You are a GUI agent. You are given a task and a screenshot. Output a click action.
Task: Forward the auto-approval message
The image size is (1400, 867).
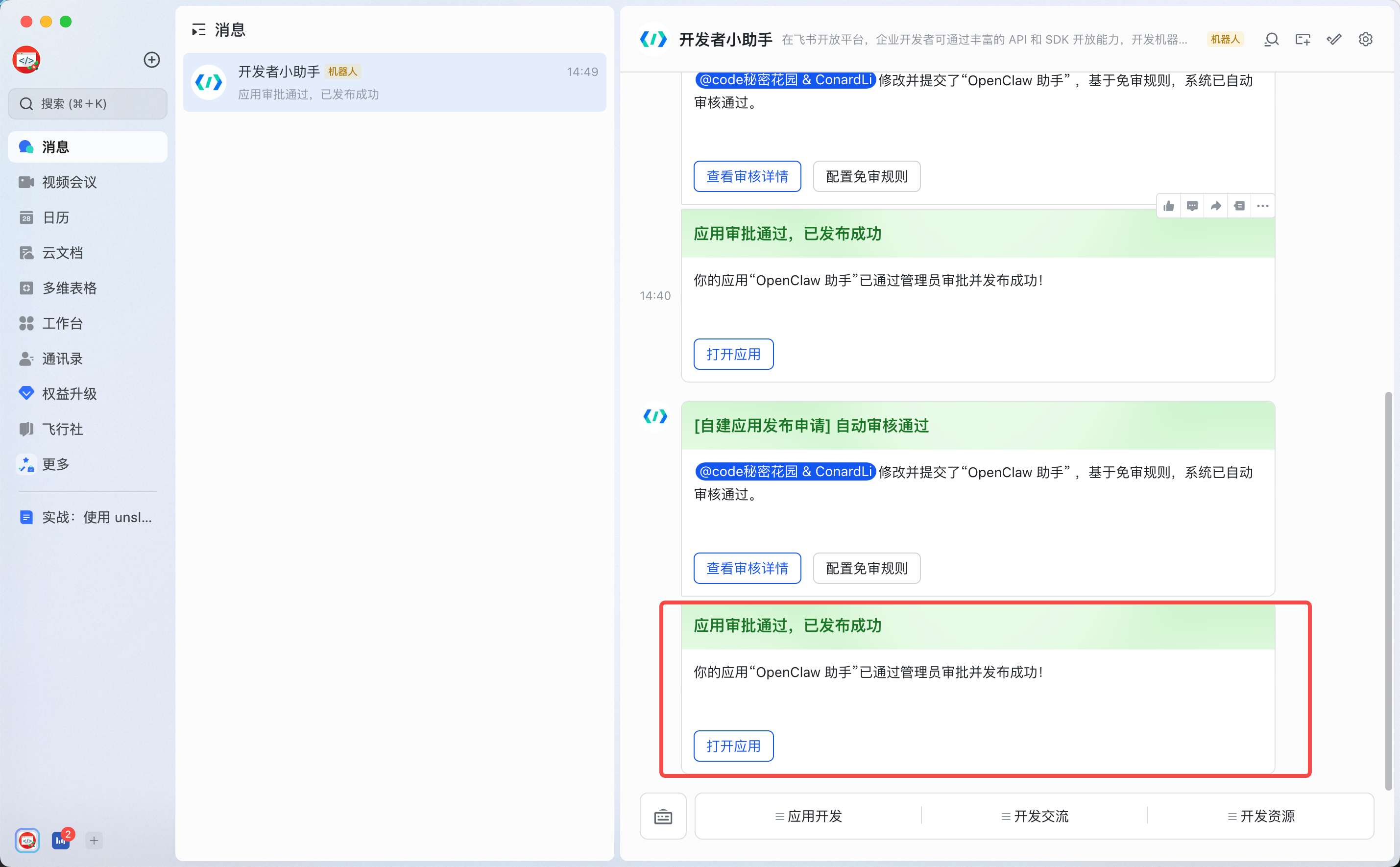(1215, 205)
